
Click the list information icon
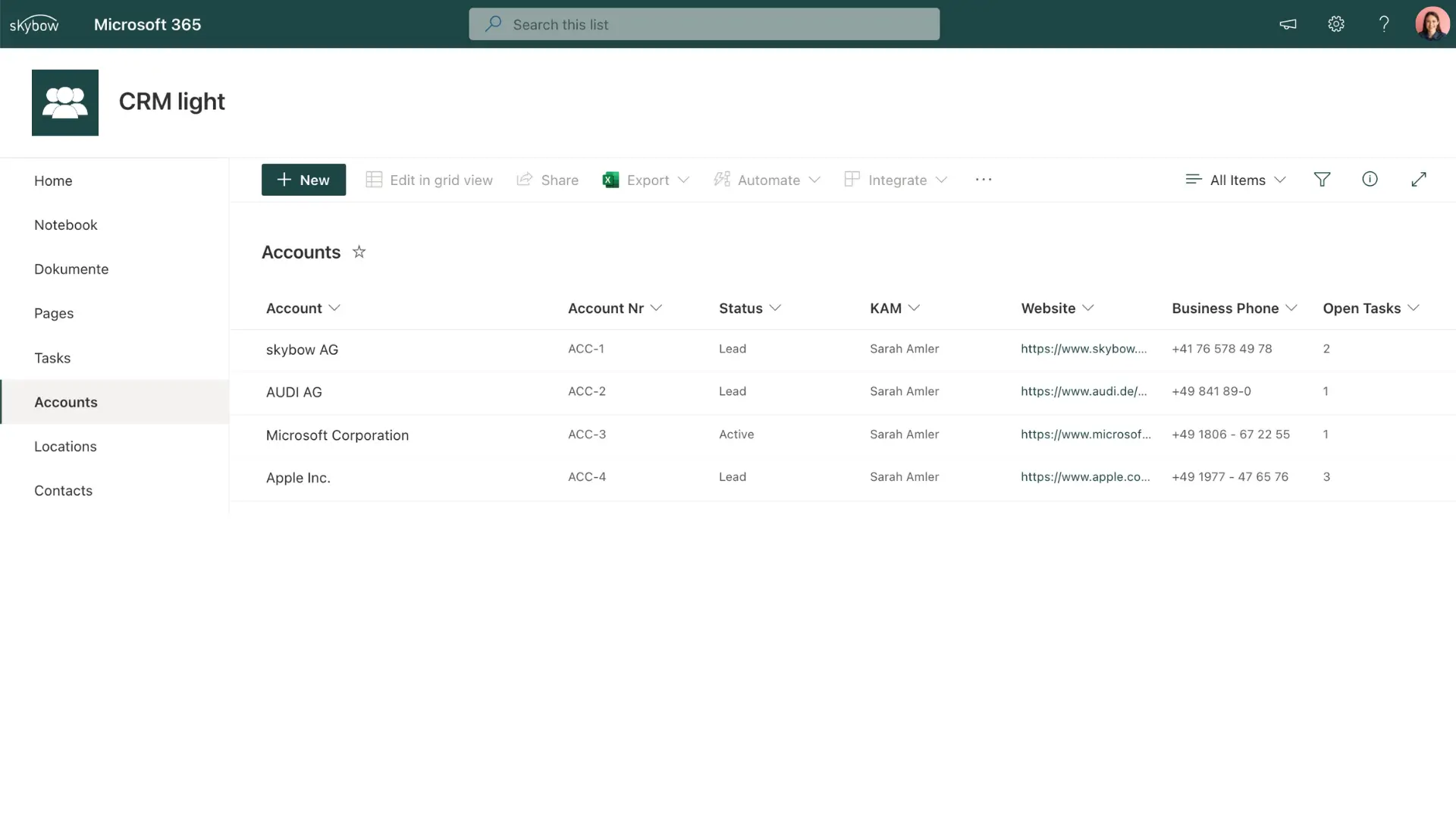(x=1370, y=179)
